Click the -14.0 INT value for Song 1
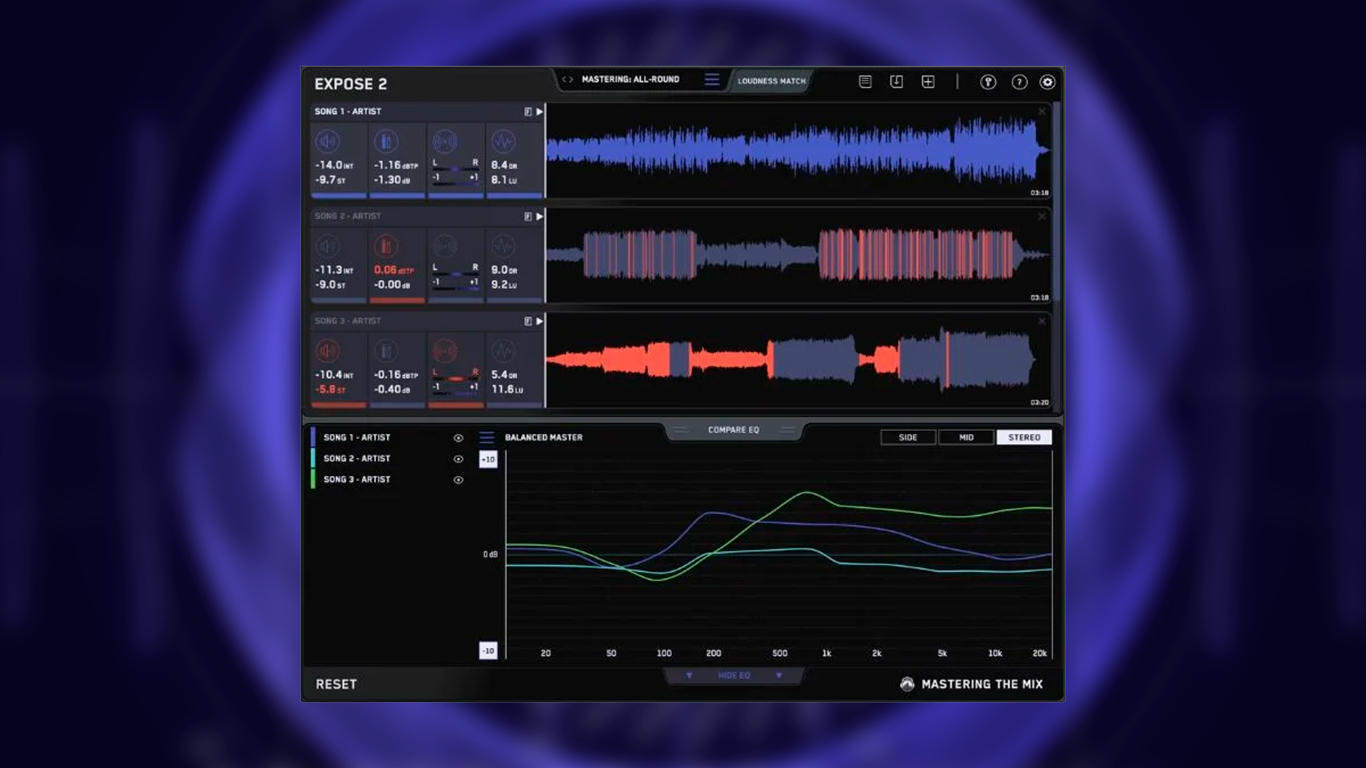Viewport: 1366px width, 768px height. pos(334,165)
